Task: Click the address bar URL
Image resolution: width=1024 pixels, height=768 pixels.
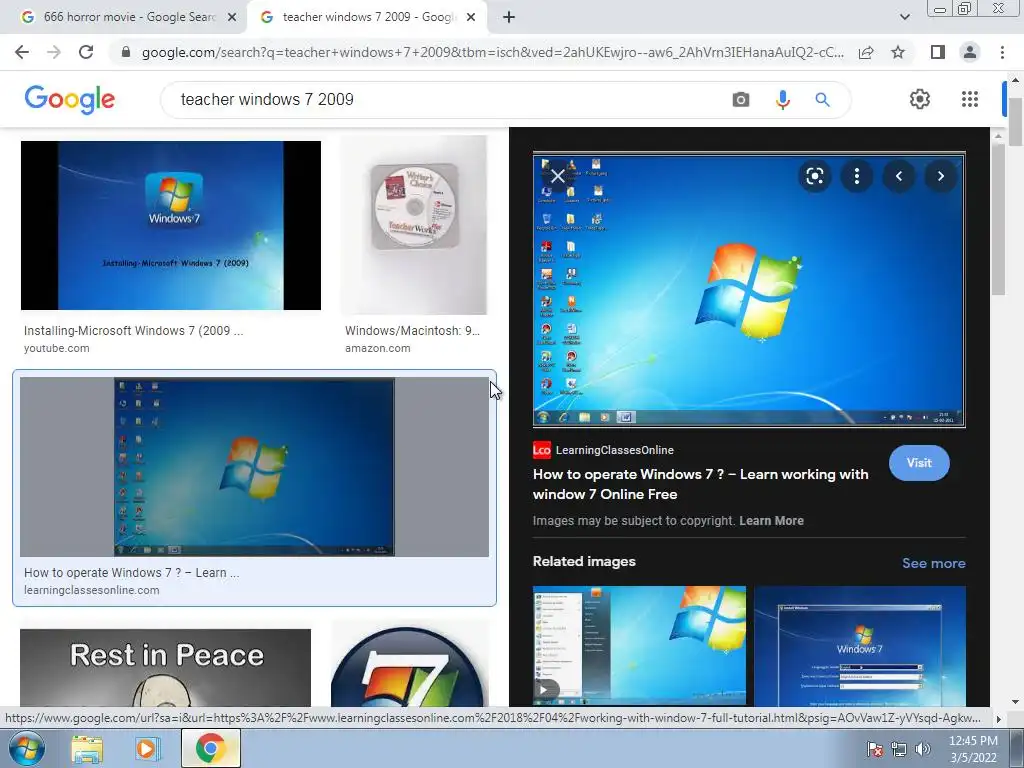Action: (x=492, y=52)
